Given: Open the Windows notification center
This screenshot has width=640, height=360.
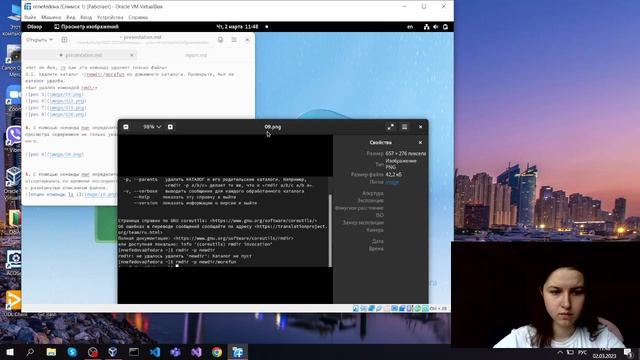Looking at the screenshot, I should pyautogui.click(x=628, y=352).
